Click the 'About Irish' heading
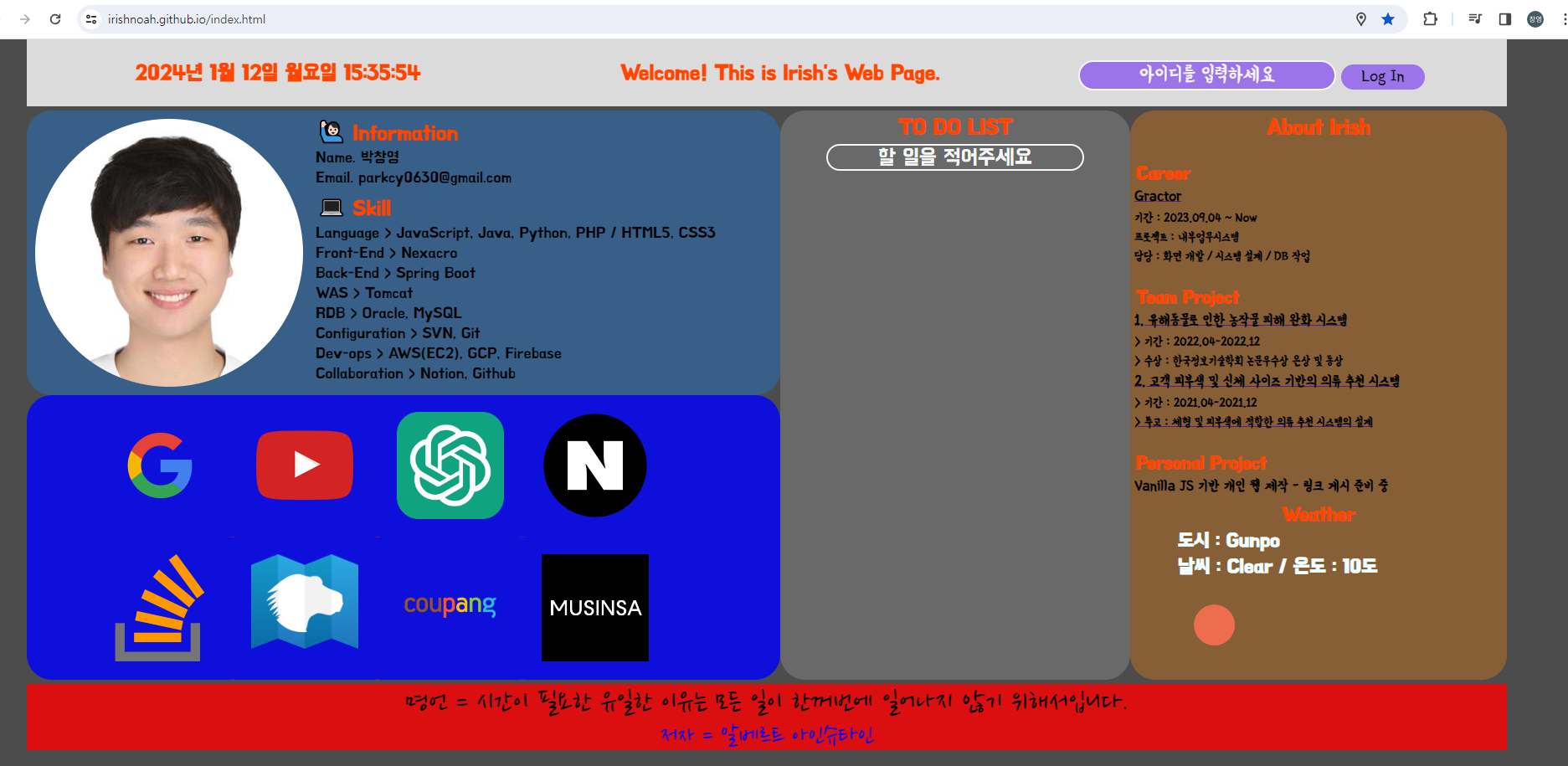This screenshot has width=1568, height=766. (1319, 127)
